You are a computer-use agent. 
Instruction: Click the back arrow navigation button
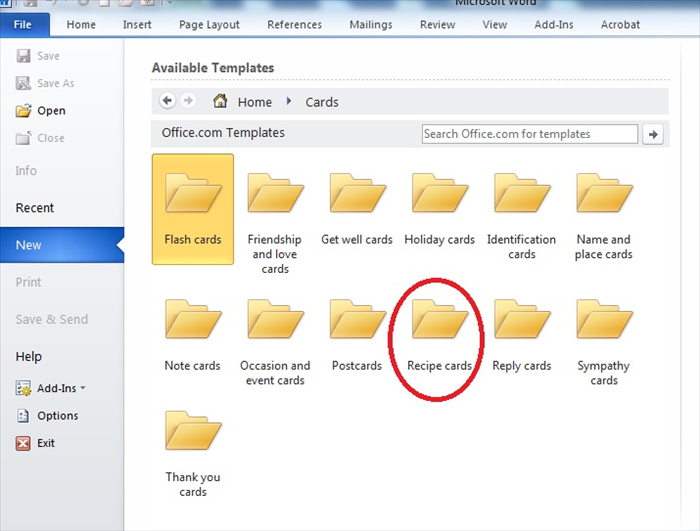pos(167,100)
